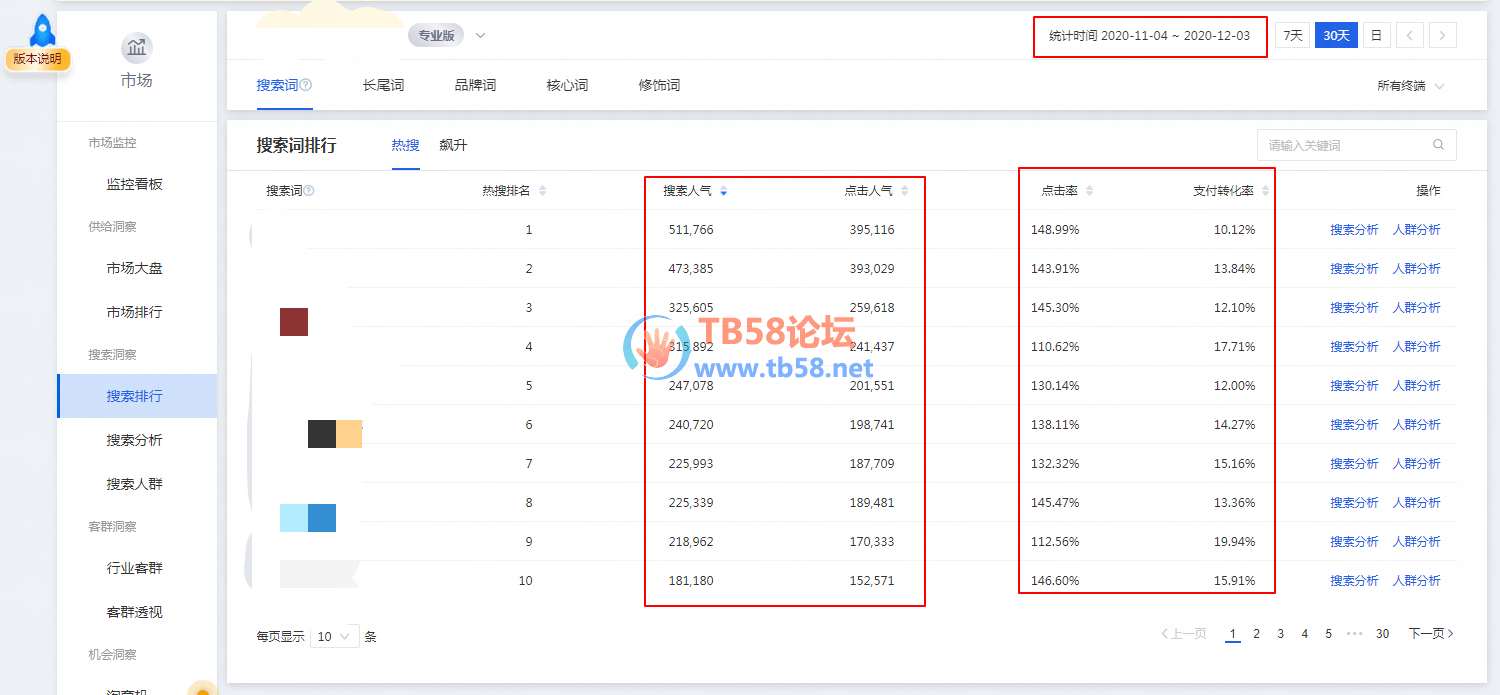Viewport: 1500px width, 695px height.
Task: Click the keyword search input field
Action: (1345, 145)
